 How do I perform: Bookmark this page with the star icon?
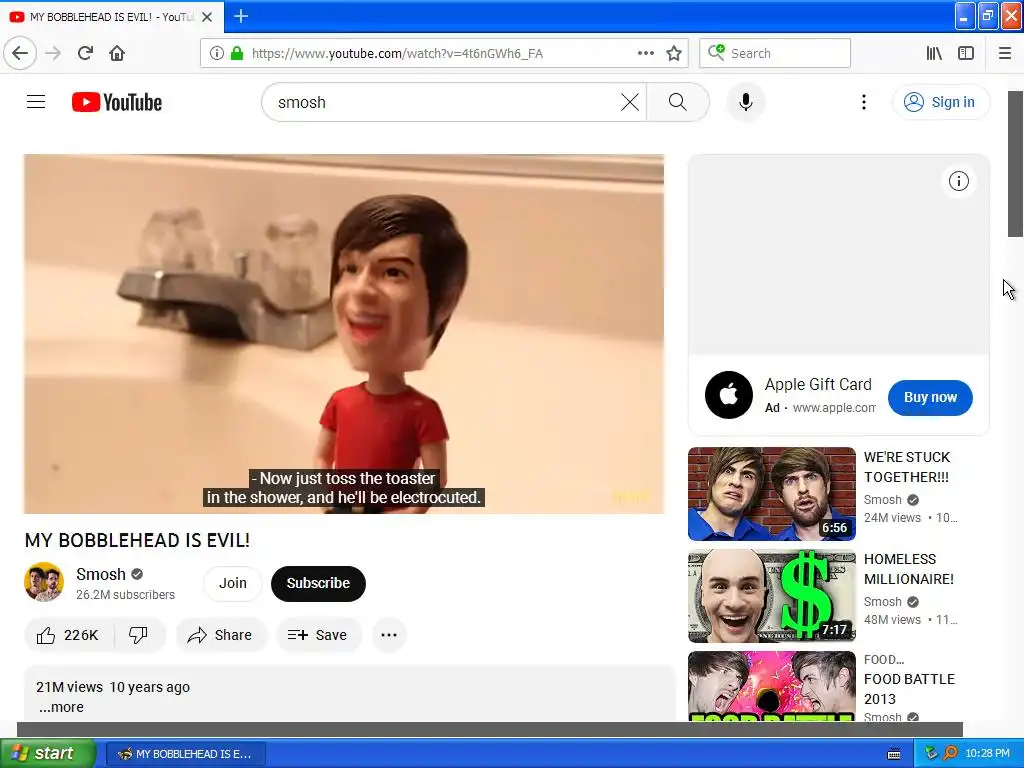[x=674, y=53]
